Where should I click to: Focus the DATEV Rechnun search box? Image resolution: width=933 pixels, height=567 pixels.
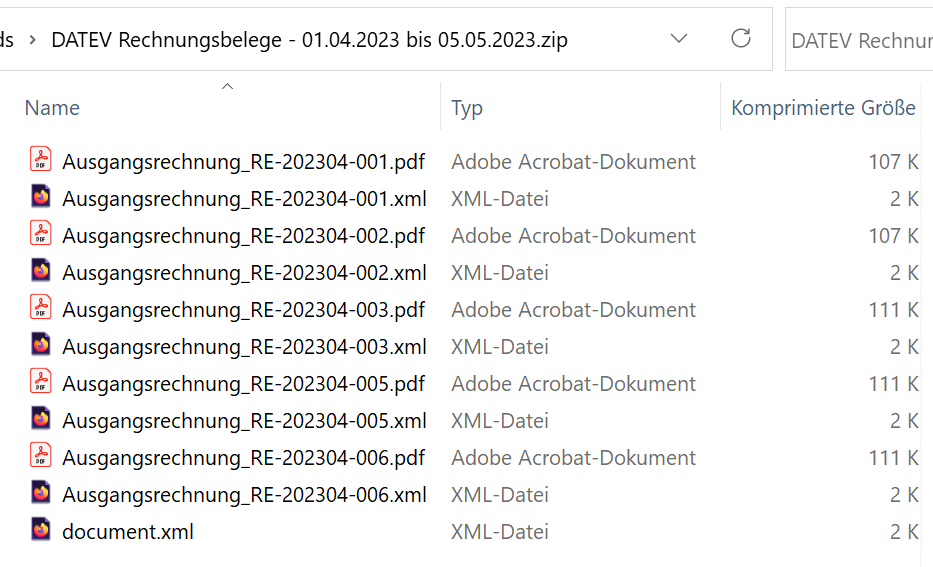point(859,40)
